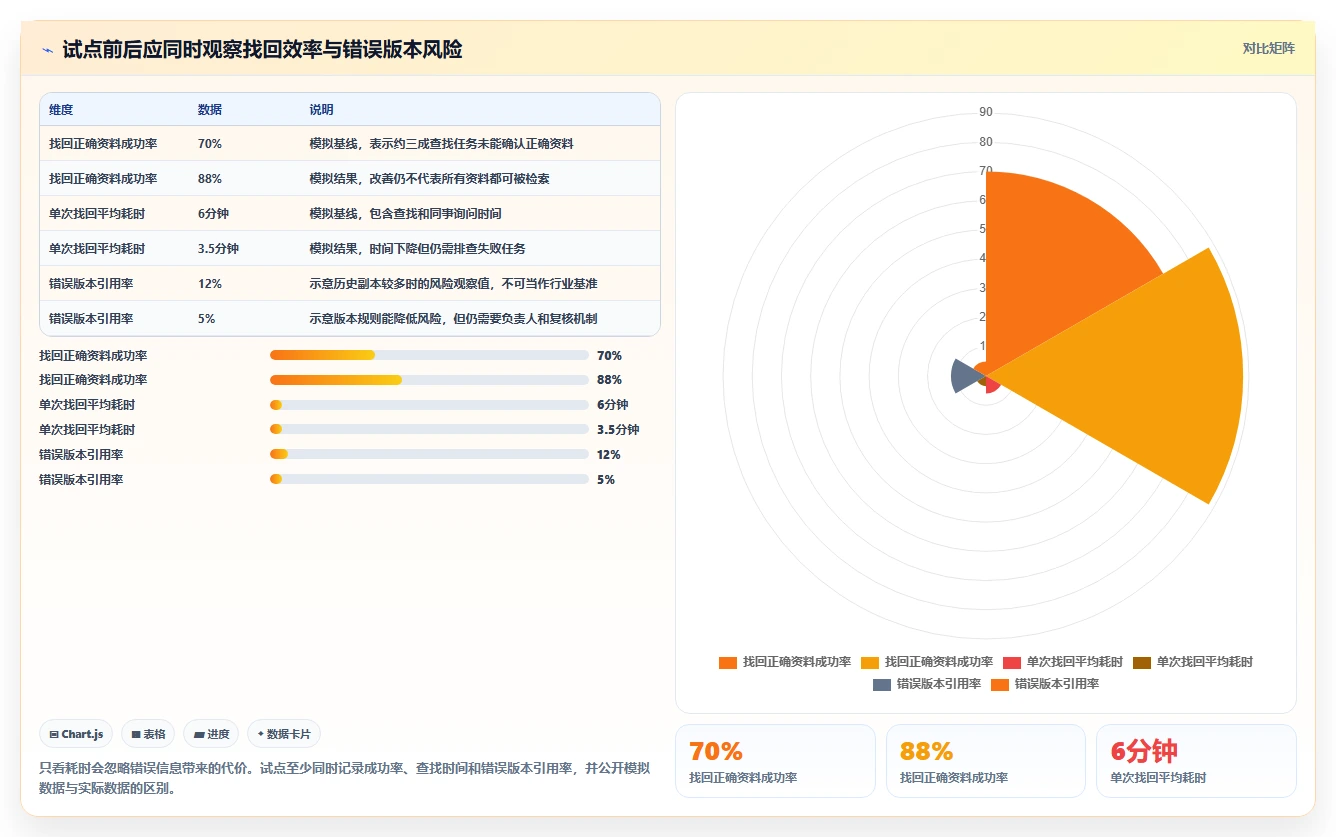Image resolution: width=1336 pixels, height=837 pixels.
Task: Select the 进度 chip
Action: click(211, 734)
